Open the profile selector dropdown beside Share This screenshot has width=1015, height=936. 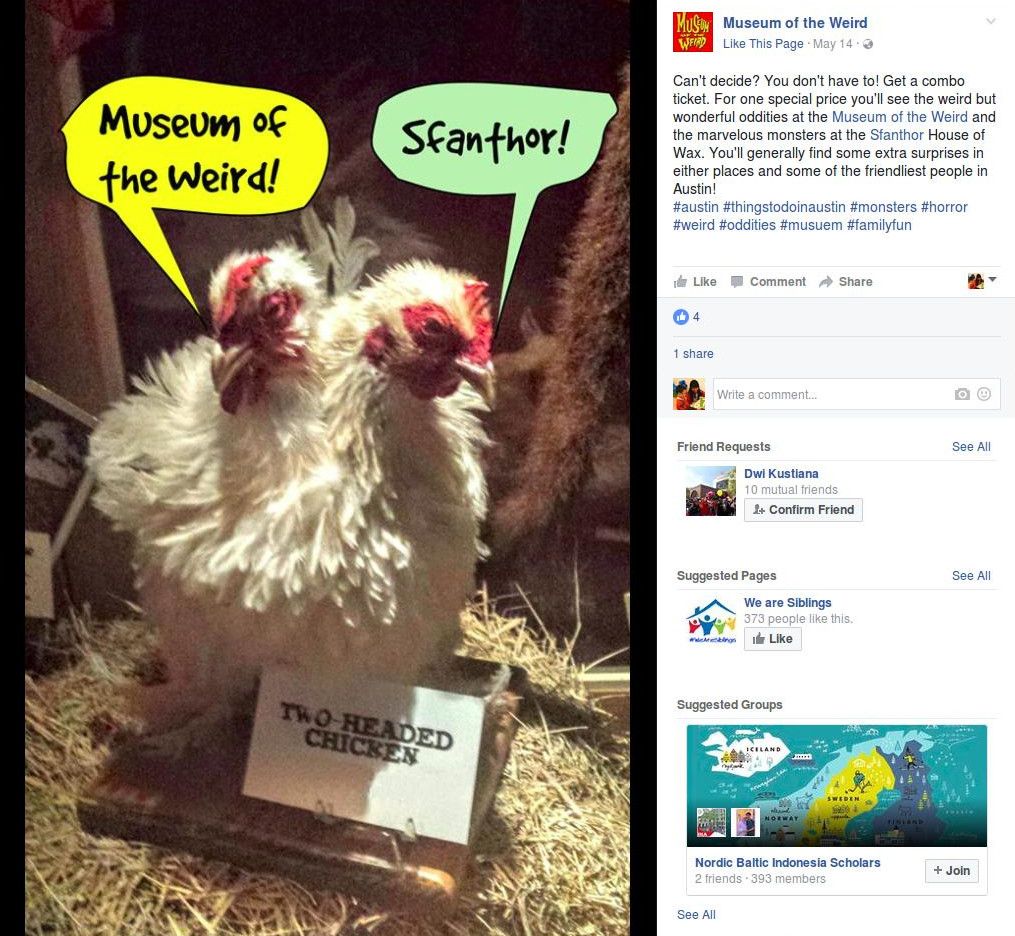(x=982, y=281)
